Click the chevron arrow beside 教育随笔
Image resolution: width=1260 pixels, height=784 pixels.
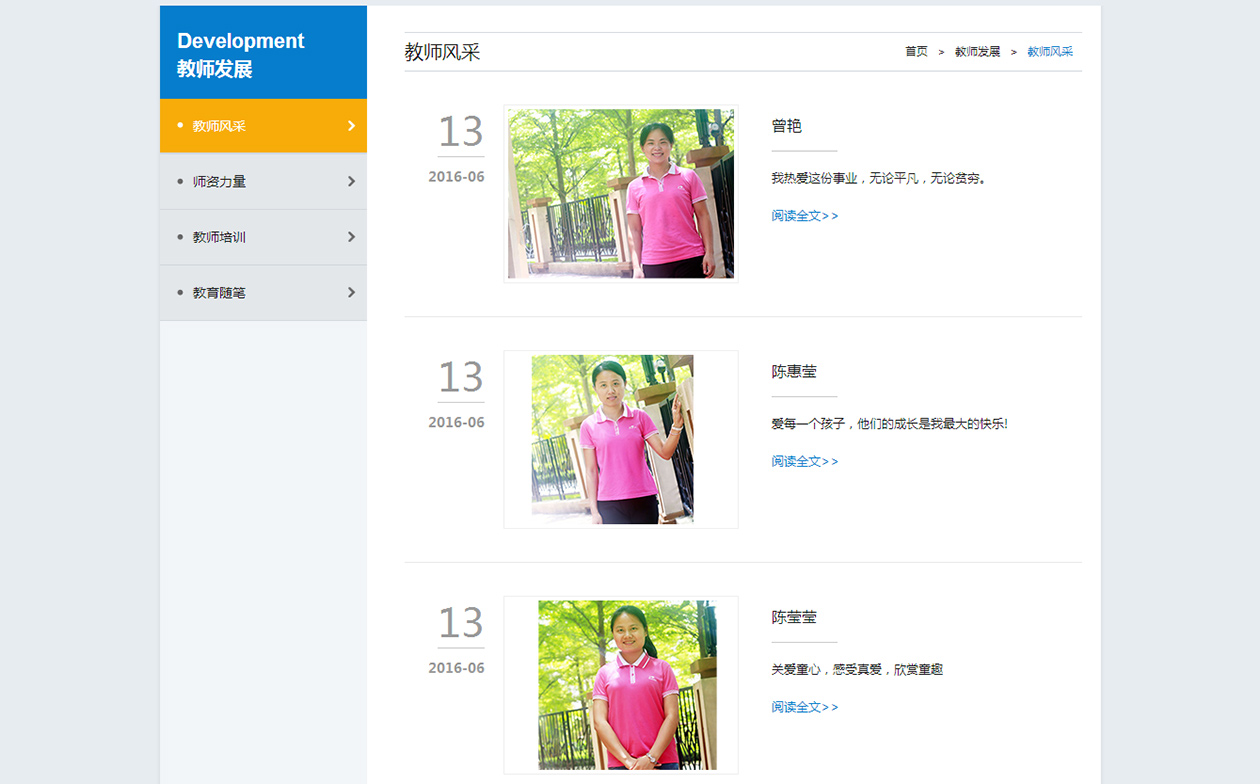(x=351, y=293)
